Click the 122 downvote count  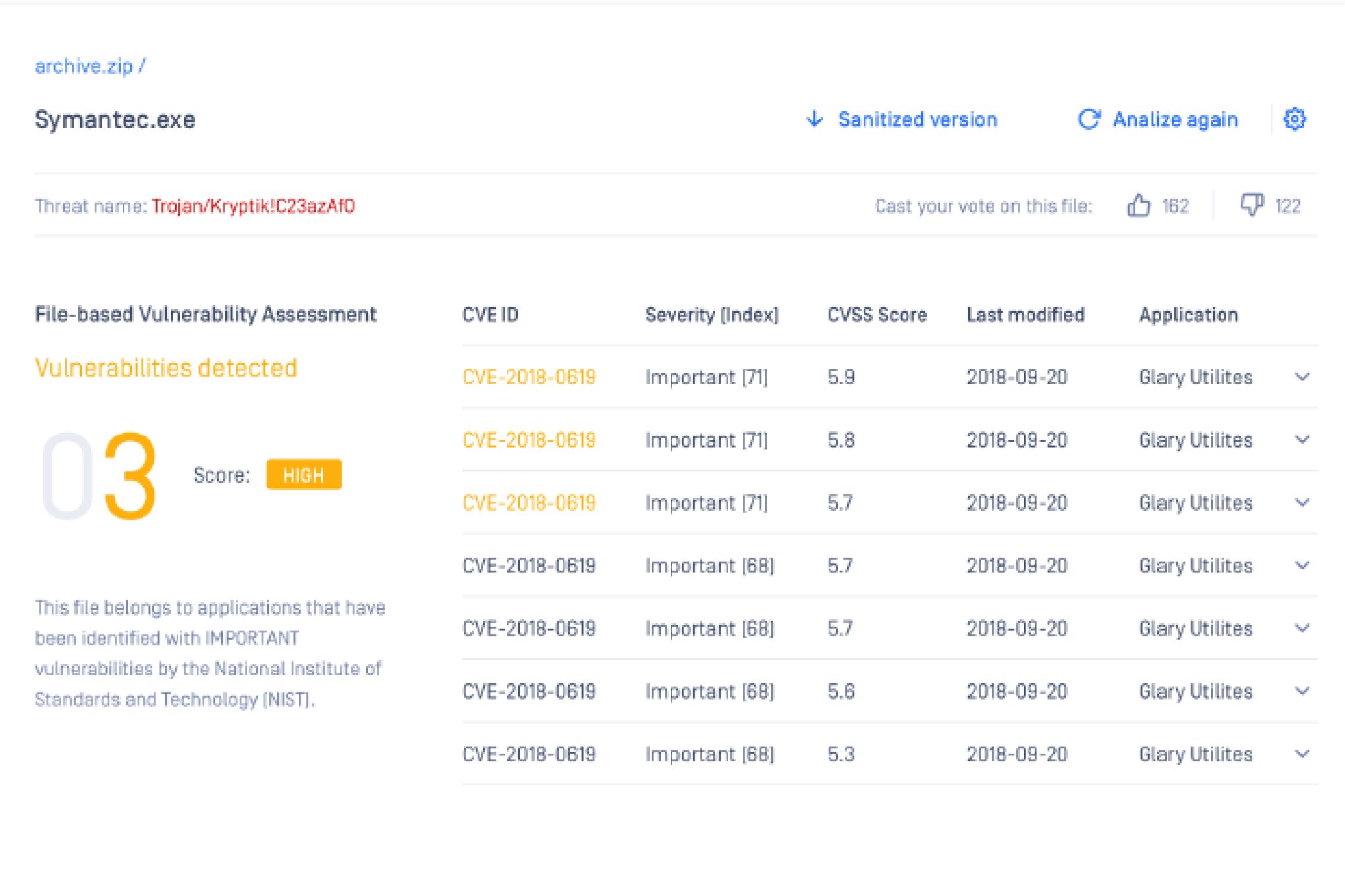[1288, 206]
